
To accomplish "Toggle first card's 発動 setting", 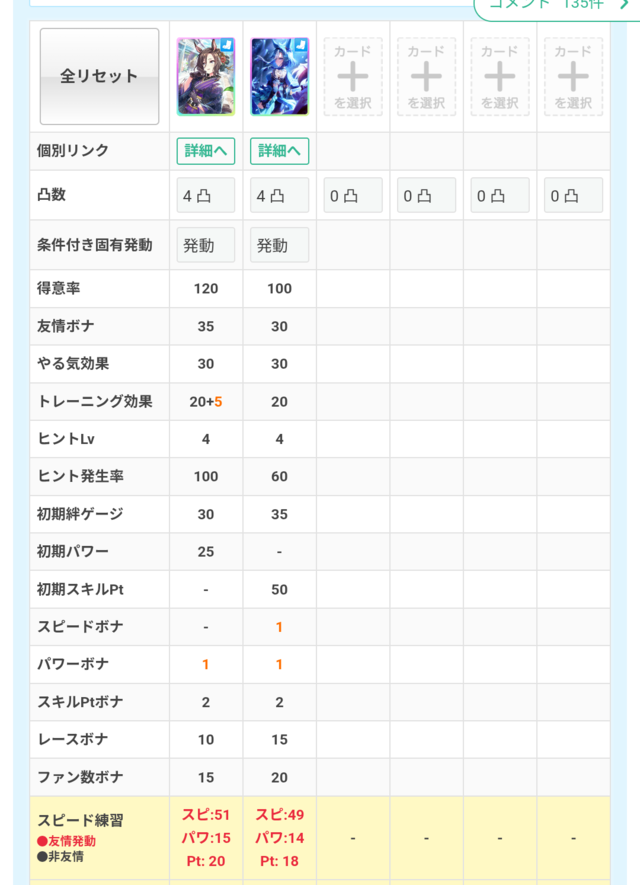I will (206, 245).
